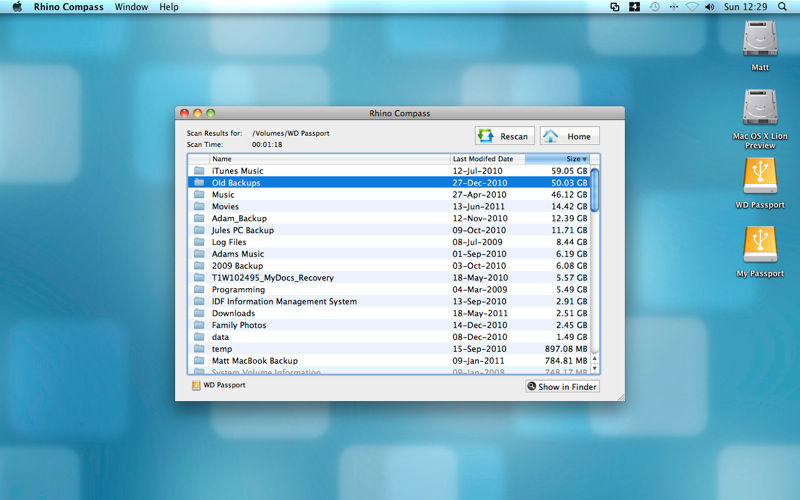Select Downloads folder icon
Screen dimensions: 800x500
[x=199, y=313]
